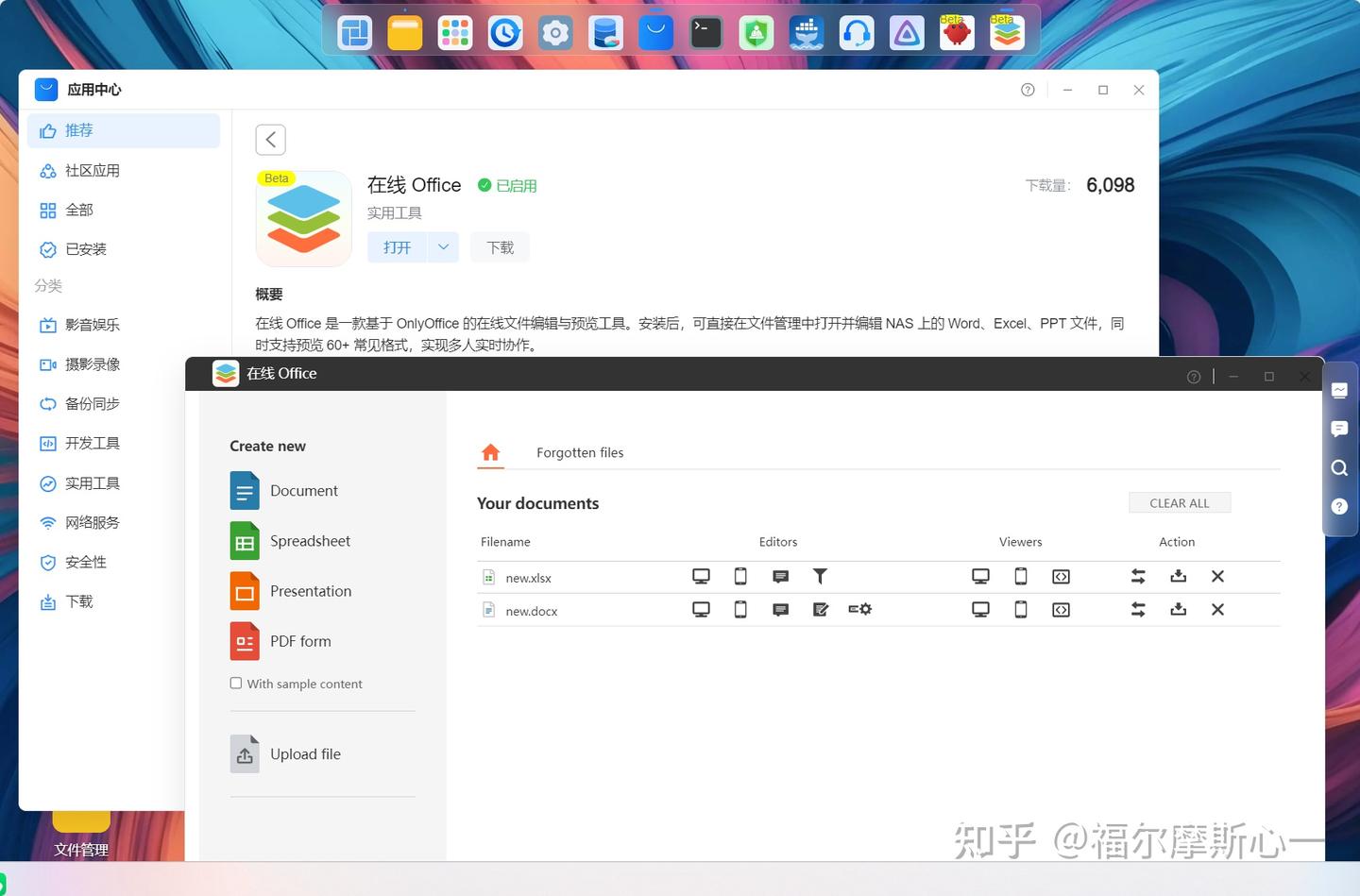View new.xlsx in the mobile viewer

pos(1021,576)
